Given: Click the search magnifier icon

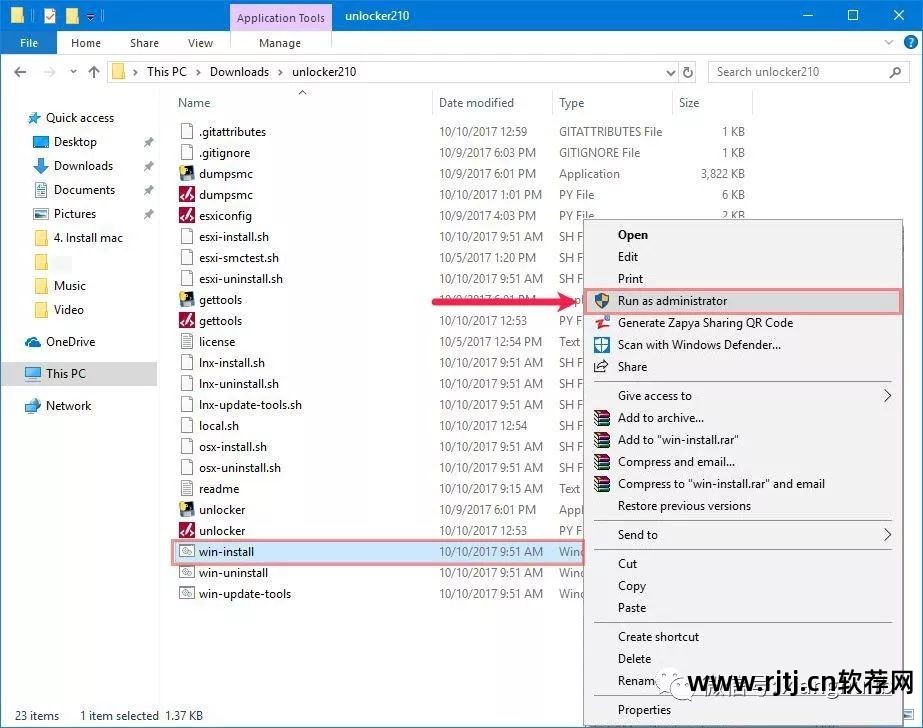Looking at the screenshot, I should [895, 72].
